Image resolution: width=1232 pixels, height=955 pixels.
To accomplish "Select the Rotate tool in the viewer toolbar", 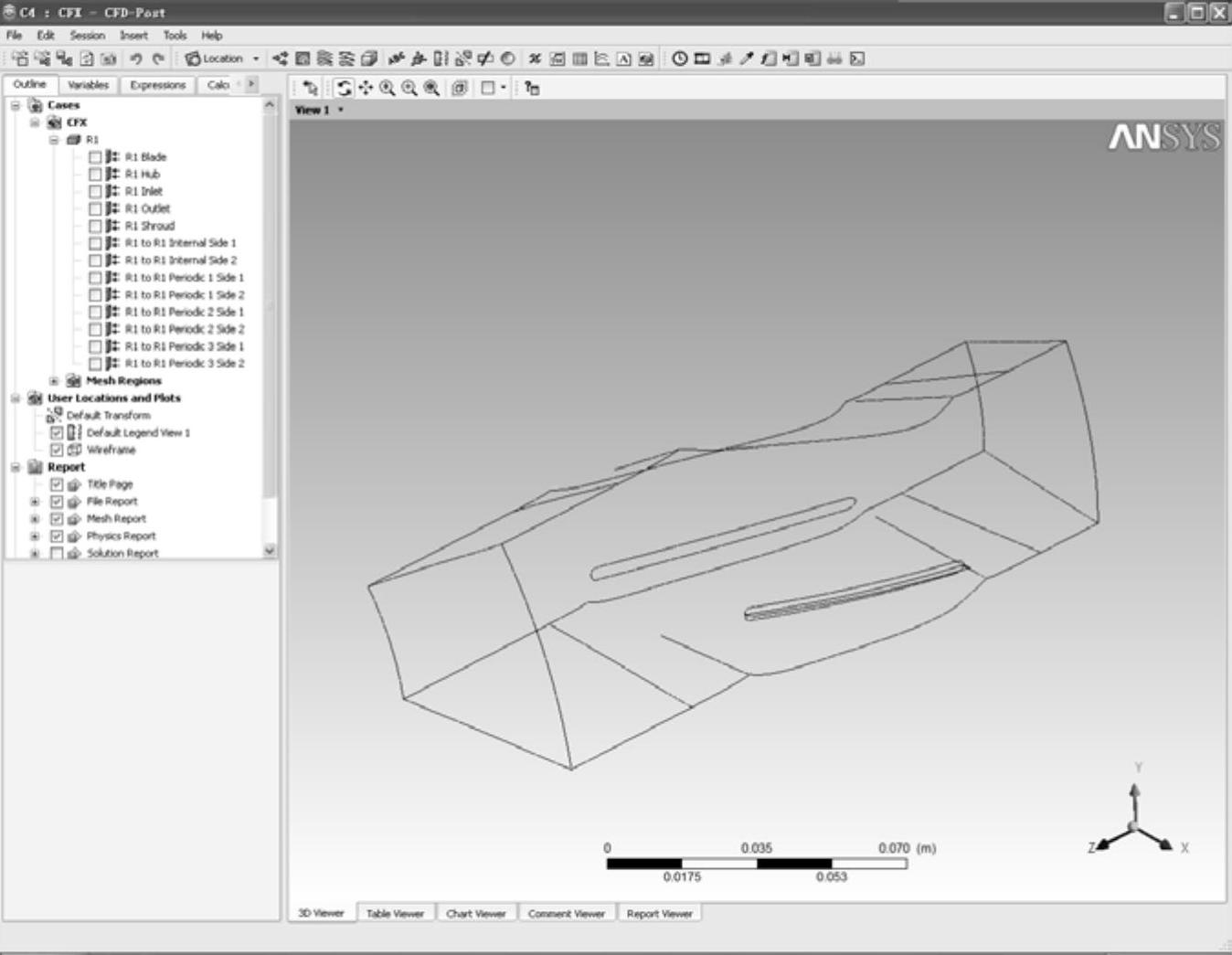I will (344, 88).
